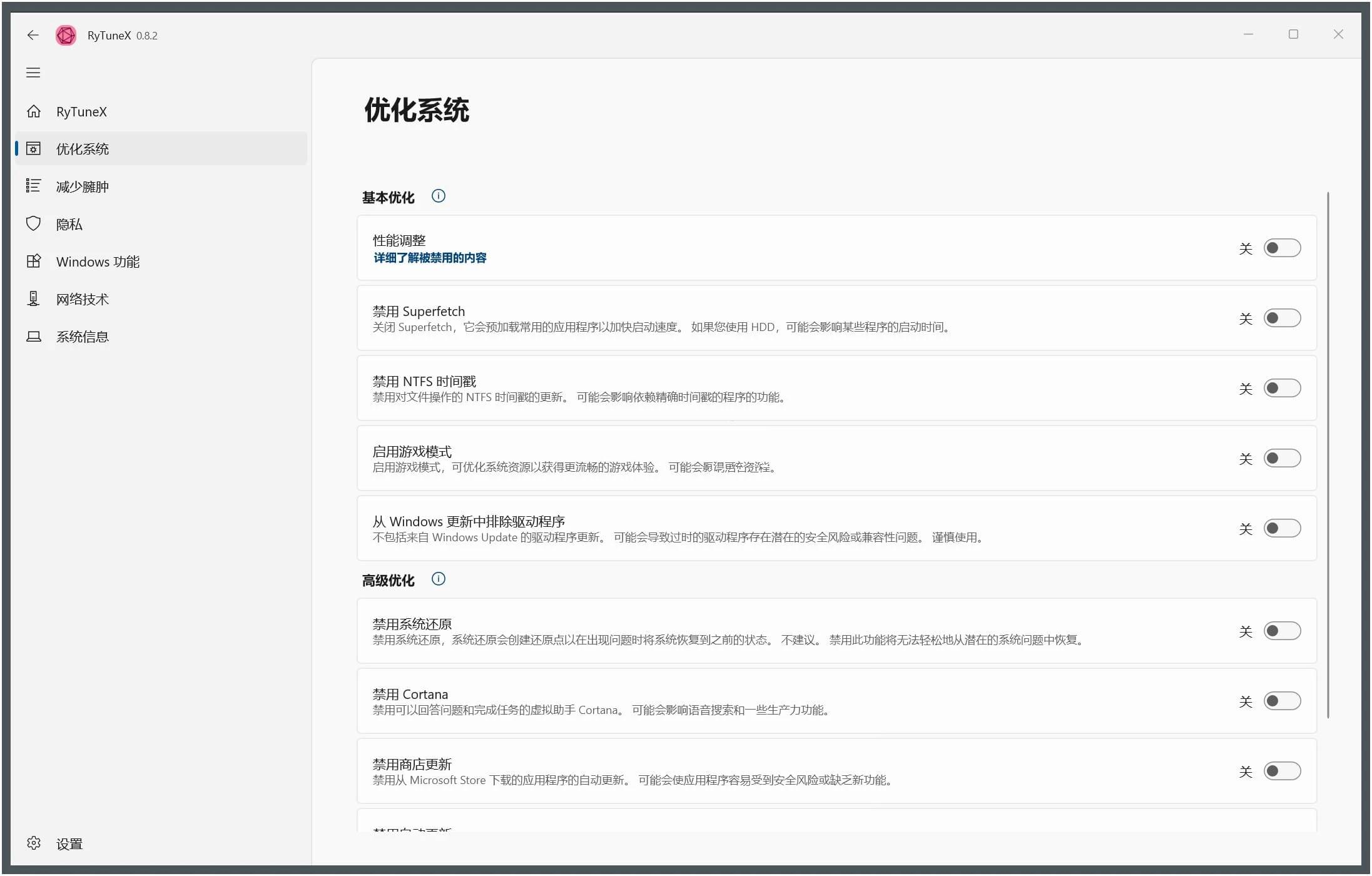1372x876 pixels.
Task: Toggle 禁用系统还原 switch
Action: tap(1282, 631)
